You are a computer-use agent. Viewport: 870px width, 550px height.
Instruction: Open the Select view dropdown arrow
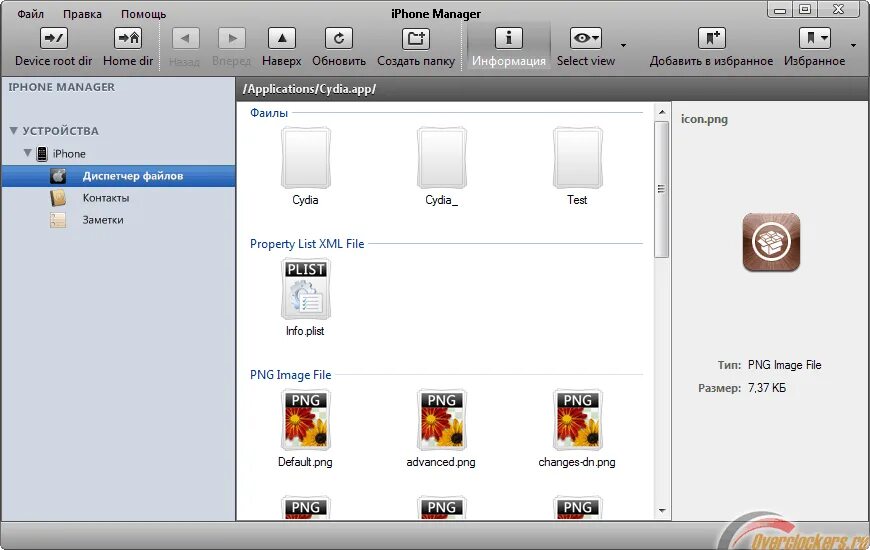624,46
